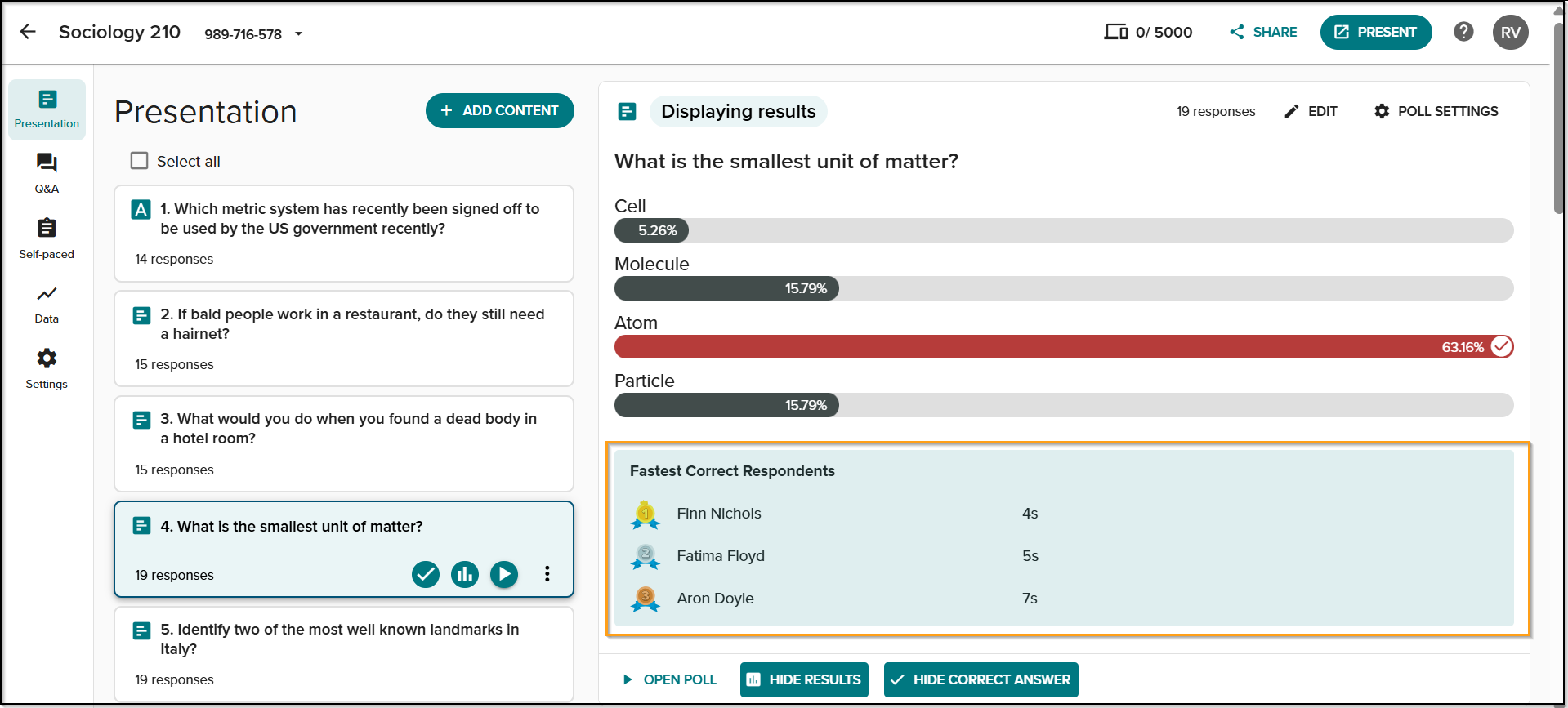Click the silver medal icon for Fatima Floyd
The image size is (1568, 708).
(645, 557)
